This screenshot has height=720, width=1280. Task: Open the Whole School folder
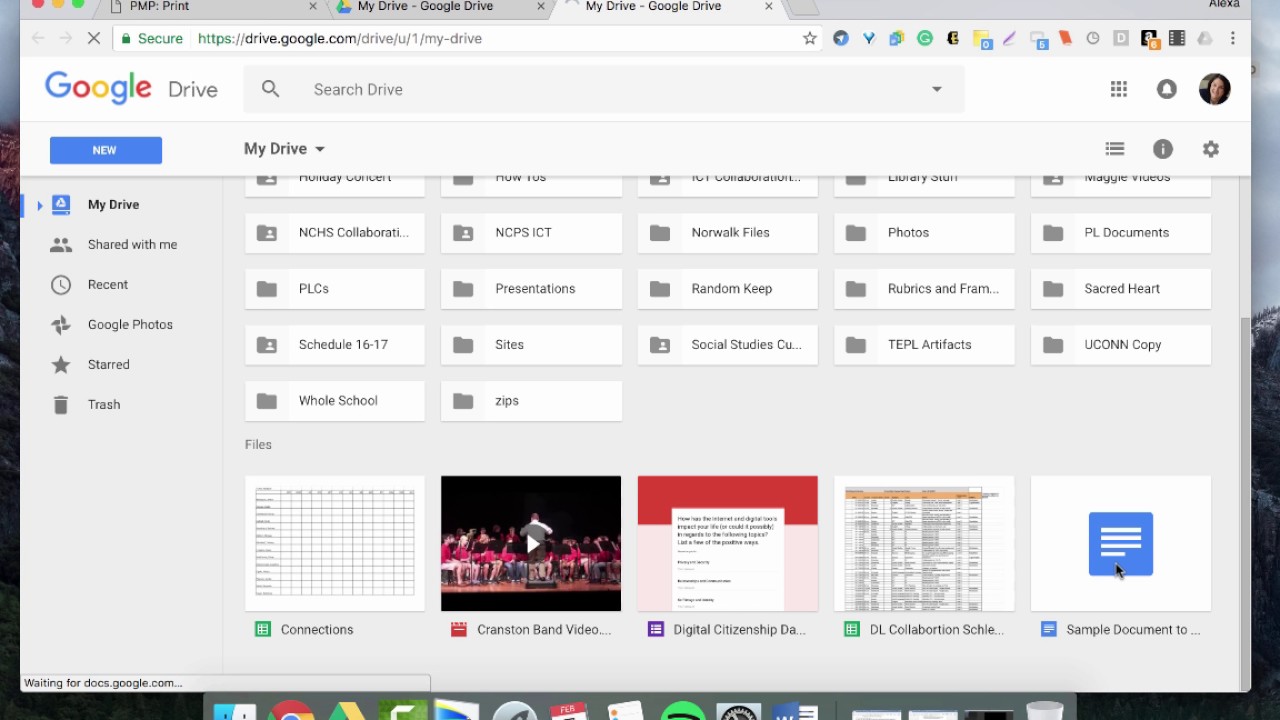(x=335, y=400)
